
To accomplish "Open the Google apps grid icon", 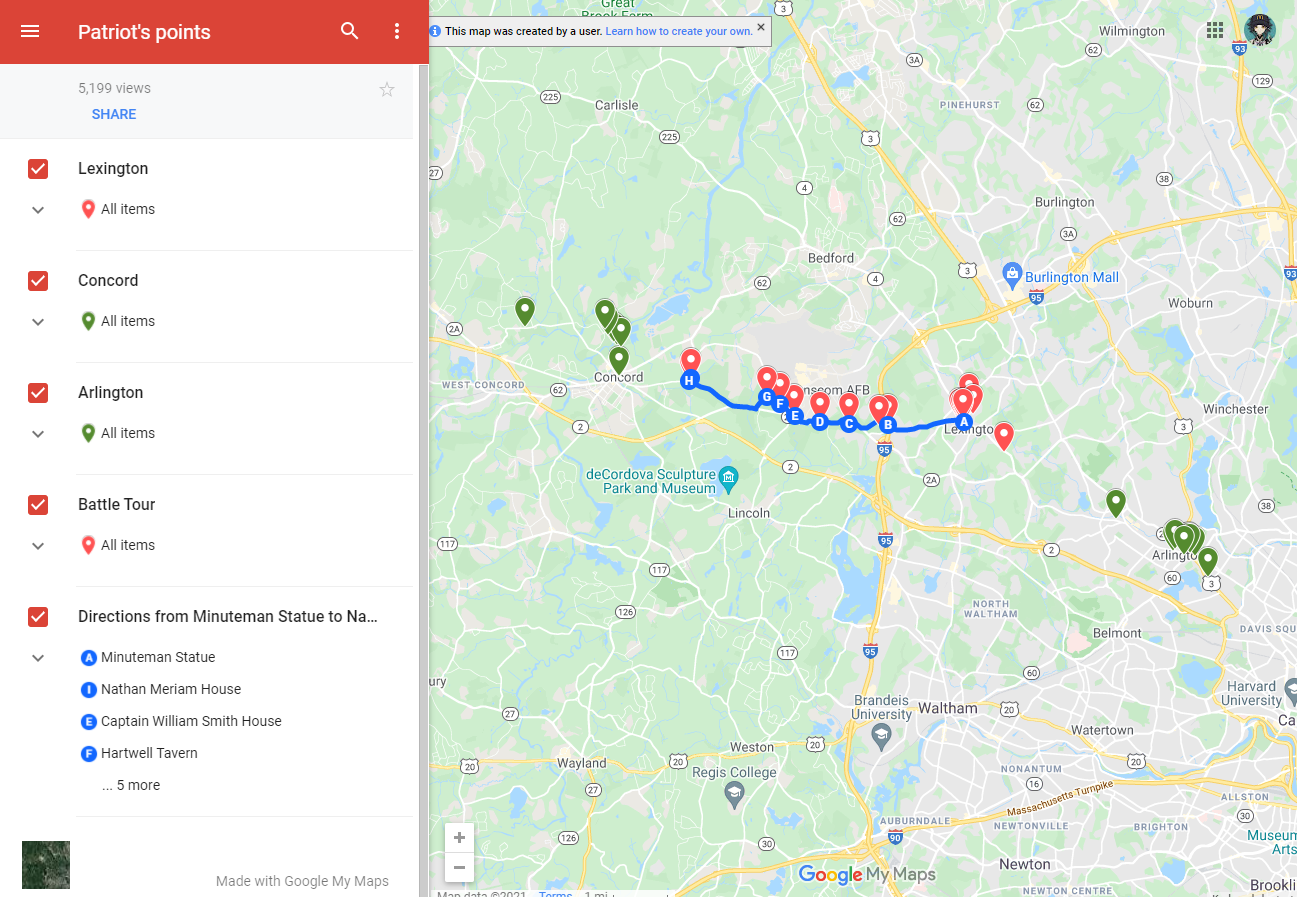I will point(1215,30).
